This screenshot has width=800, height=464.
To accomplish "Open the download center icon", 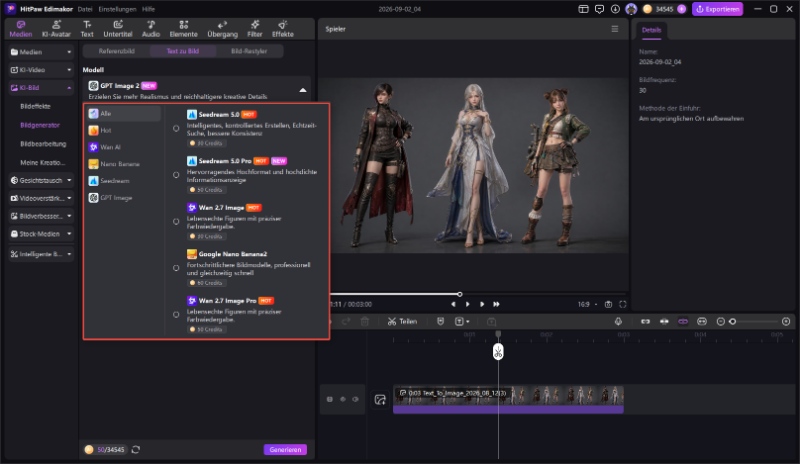I will tap(615, 9).
